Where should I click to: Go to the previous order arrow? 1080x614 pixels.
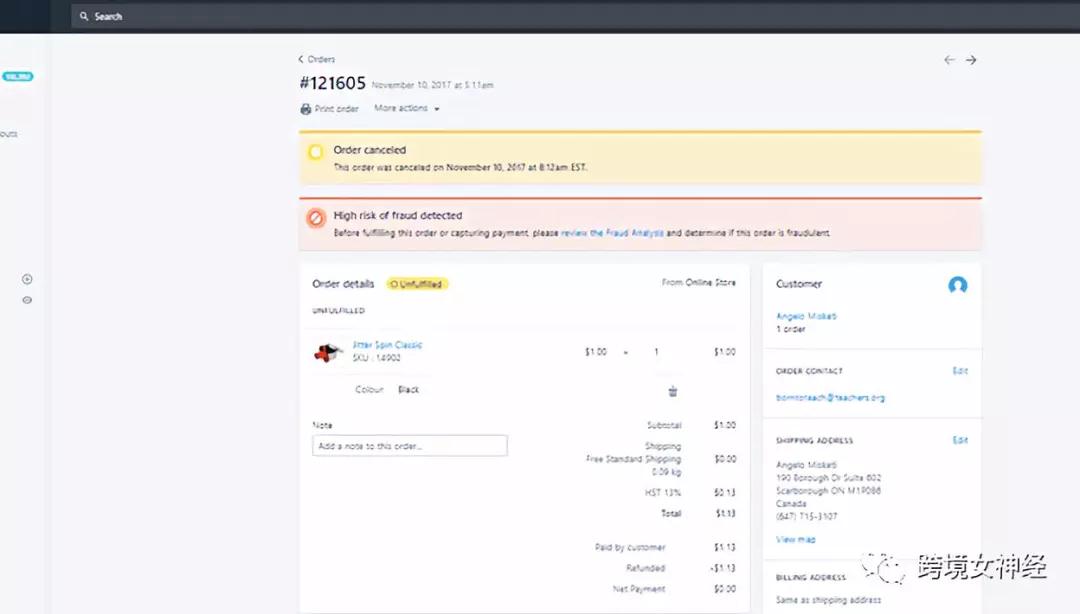coord(949,60)
